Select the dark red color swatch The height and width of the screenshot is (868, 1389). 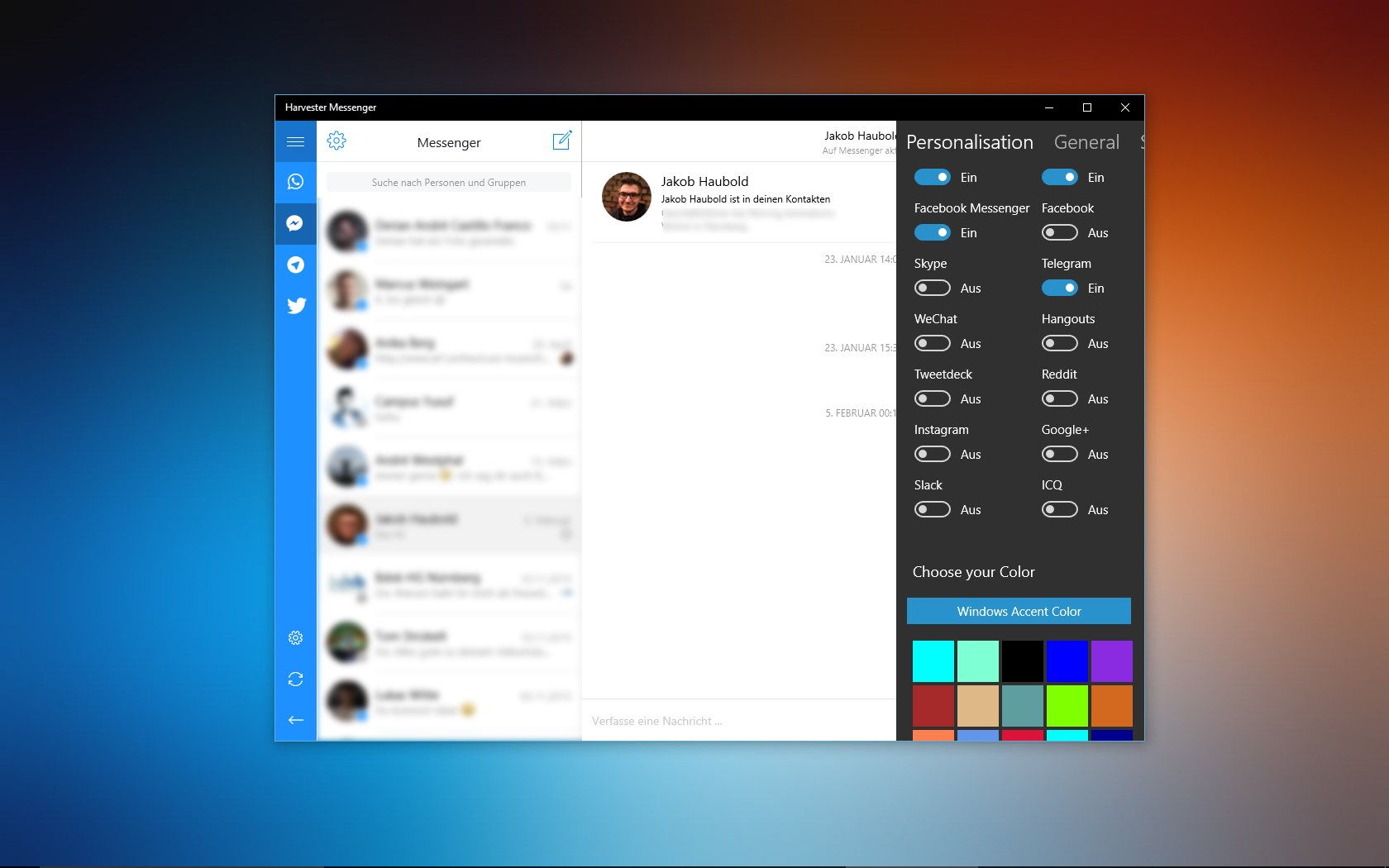pos(933,706)
